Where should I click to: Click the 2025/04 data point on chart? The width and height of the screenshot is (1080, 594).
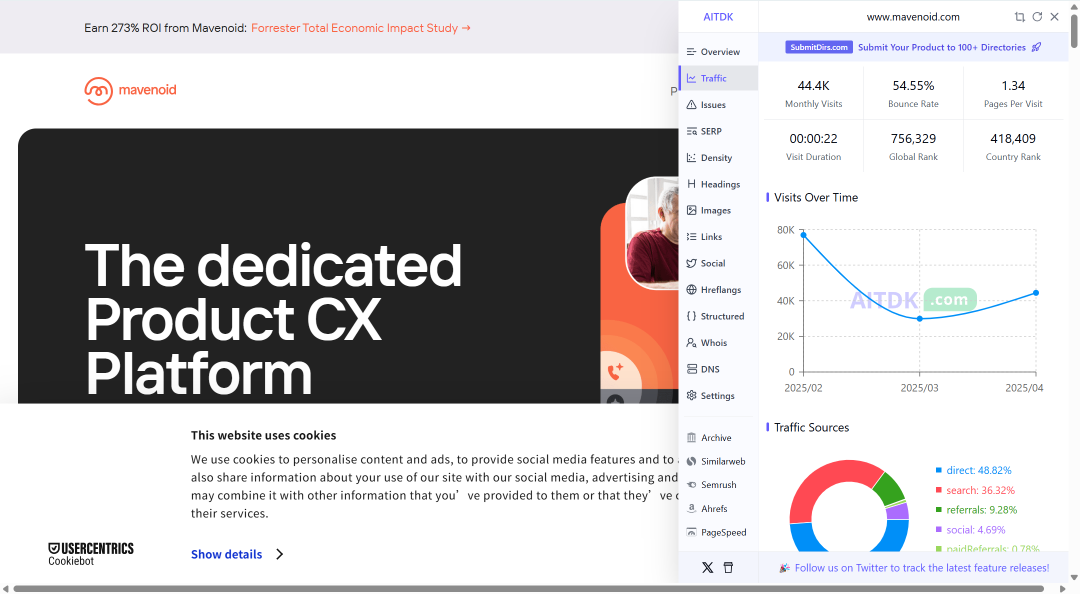[x=1036, y=293]
